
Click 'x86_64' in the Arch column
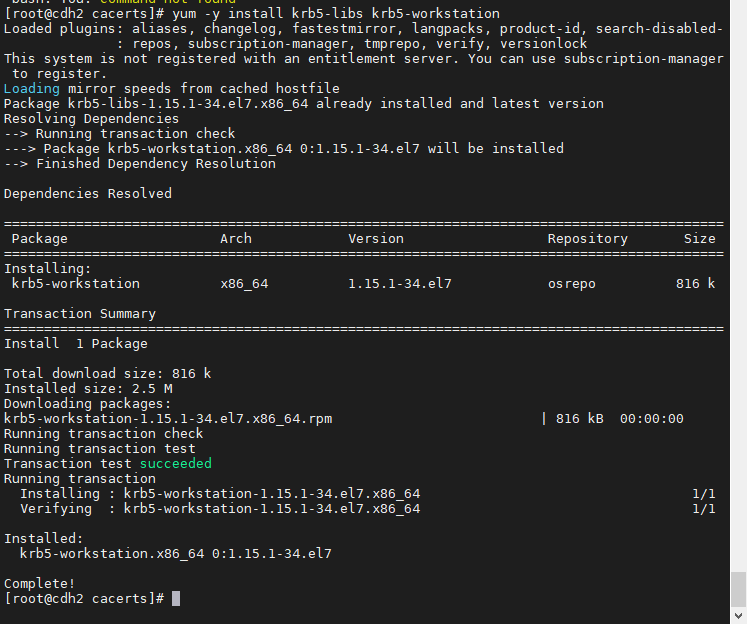(x=244, y=284)
